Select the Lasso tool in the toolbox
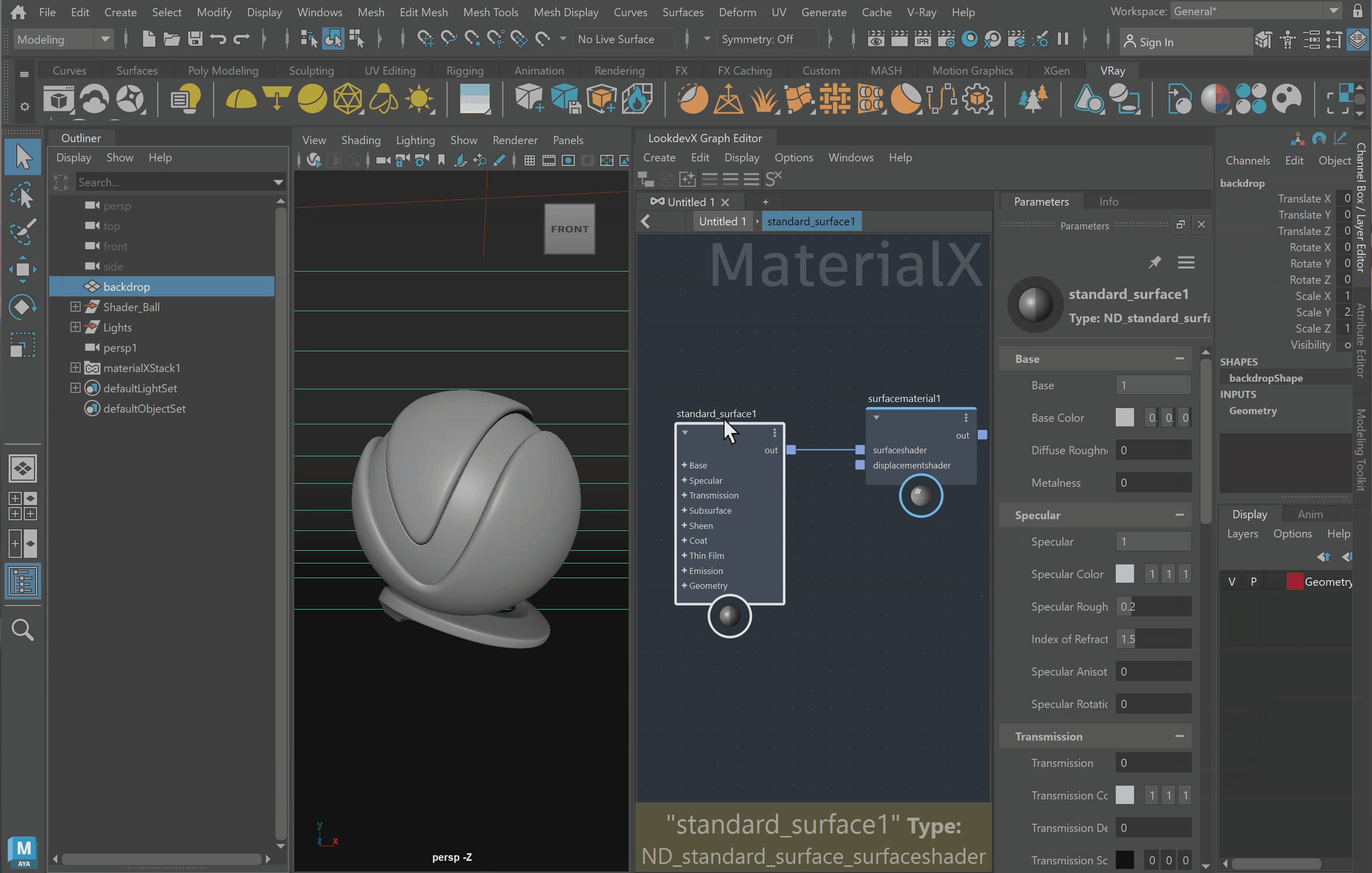The image size is (1372, 873). (x=22, y=194)
